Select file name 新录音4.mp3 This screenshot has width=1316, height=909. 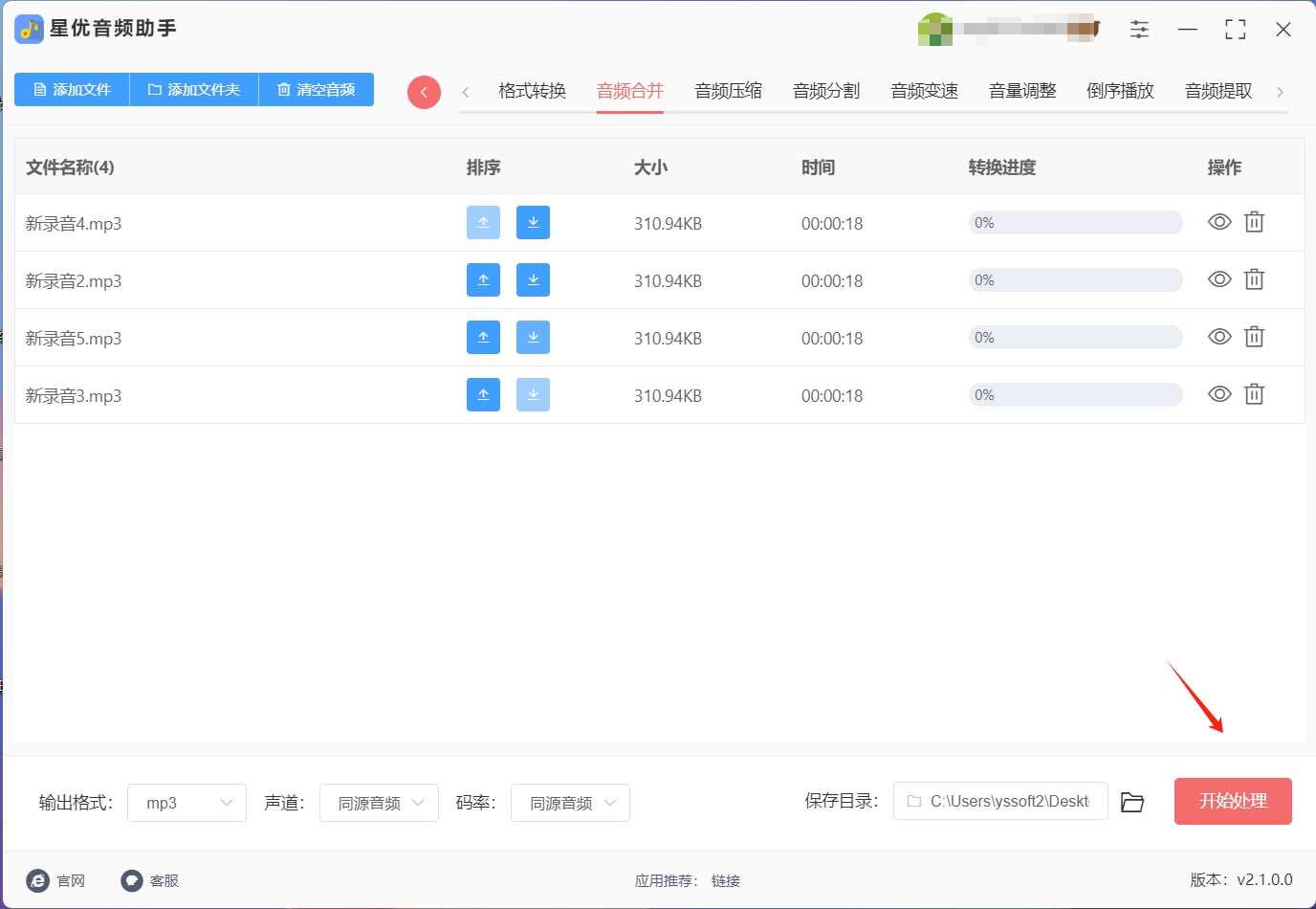(x=74, y=224)
